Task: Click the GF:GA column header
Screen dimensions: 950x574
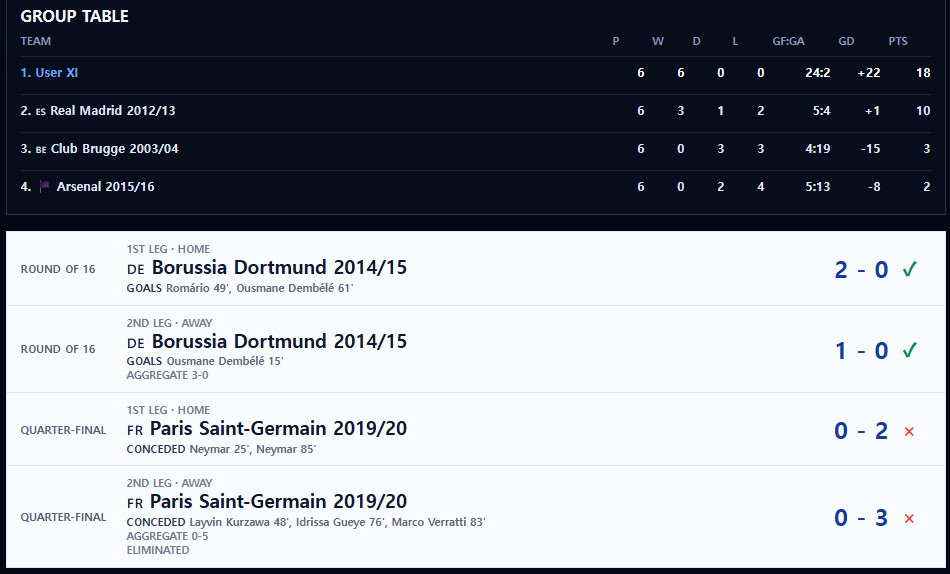Action: pyautogui.click(x=788, y=41)
